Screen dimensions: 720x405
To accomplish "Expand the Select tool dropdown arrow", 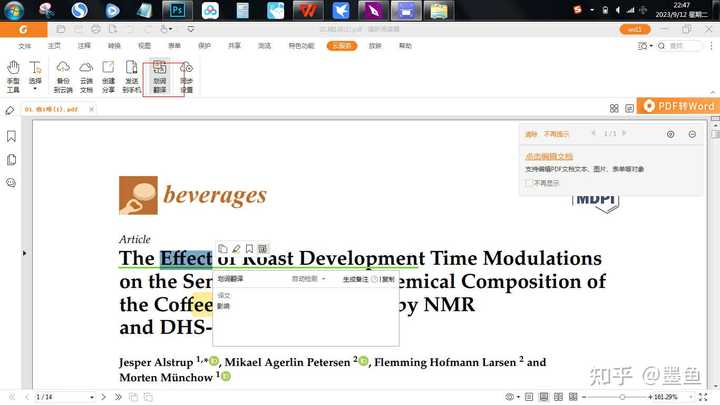I will coord(35,89).
